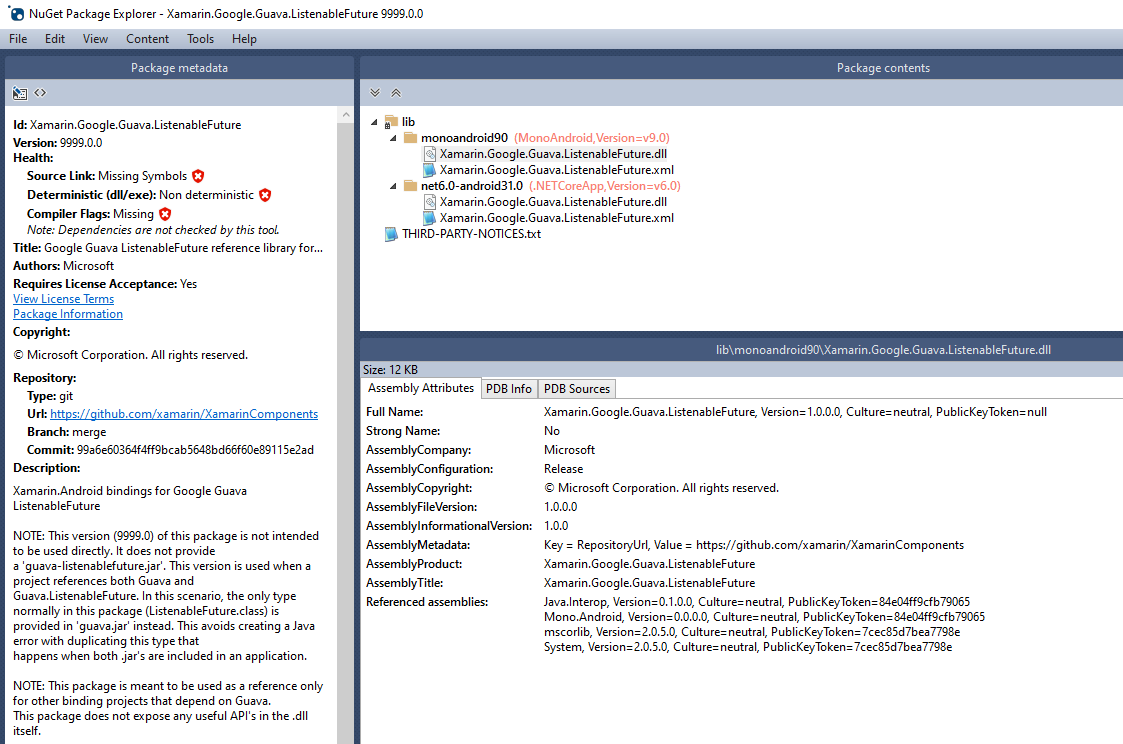Click the 'Version: 9999.0.0' text
Image resolution: width=1123 pixels, height=744 pixels.
tap(57, 142)
